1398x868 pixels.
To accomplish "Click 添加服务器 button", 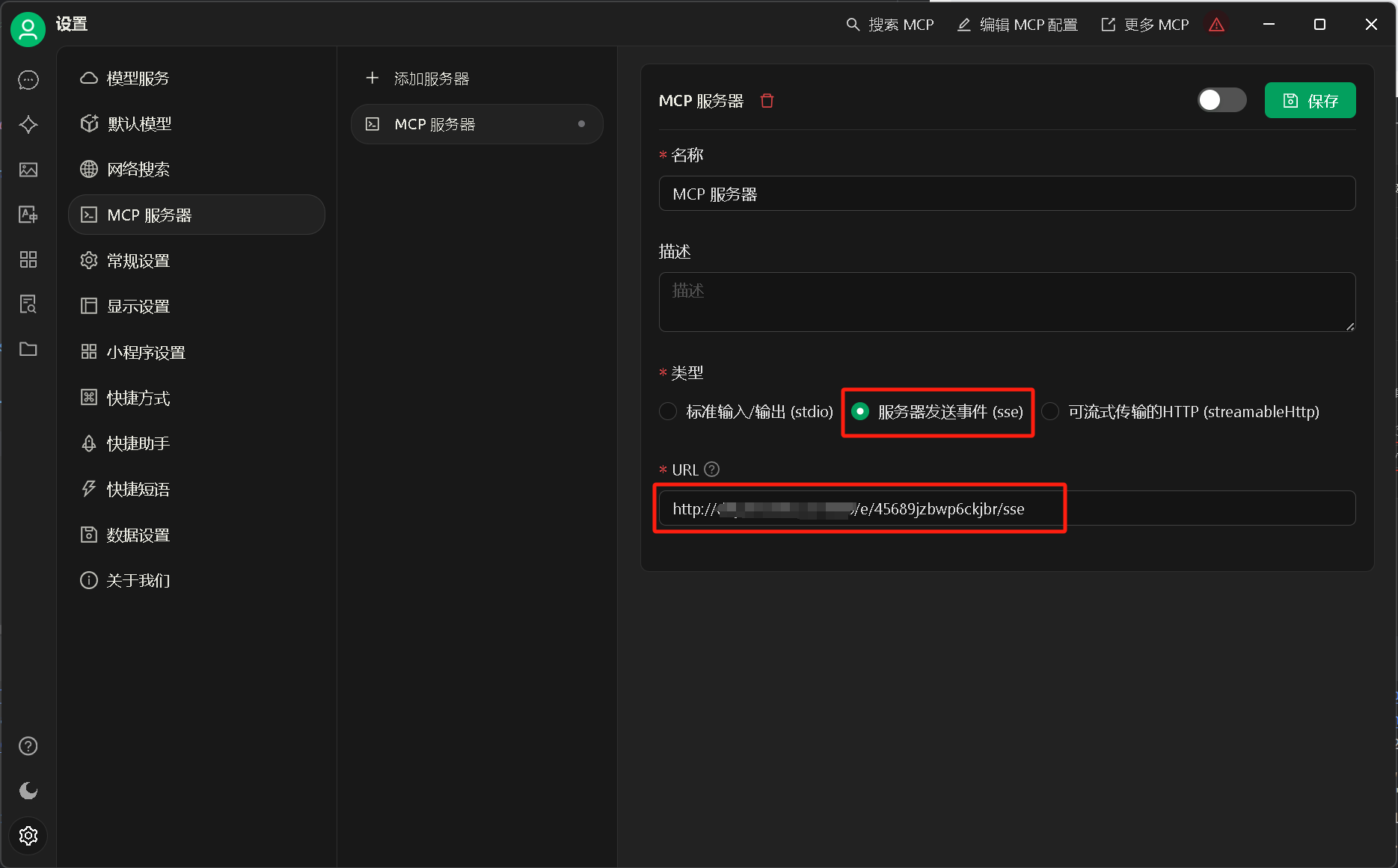I will (417, 79).
